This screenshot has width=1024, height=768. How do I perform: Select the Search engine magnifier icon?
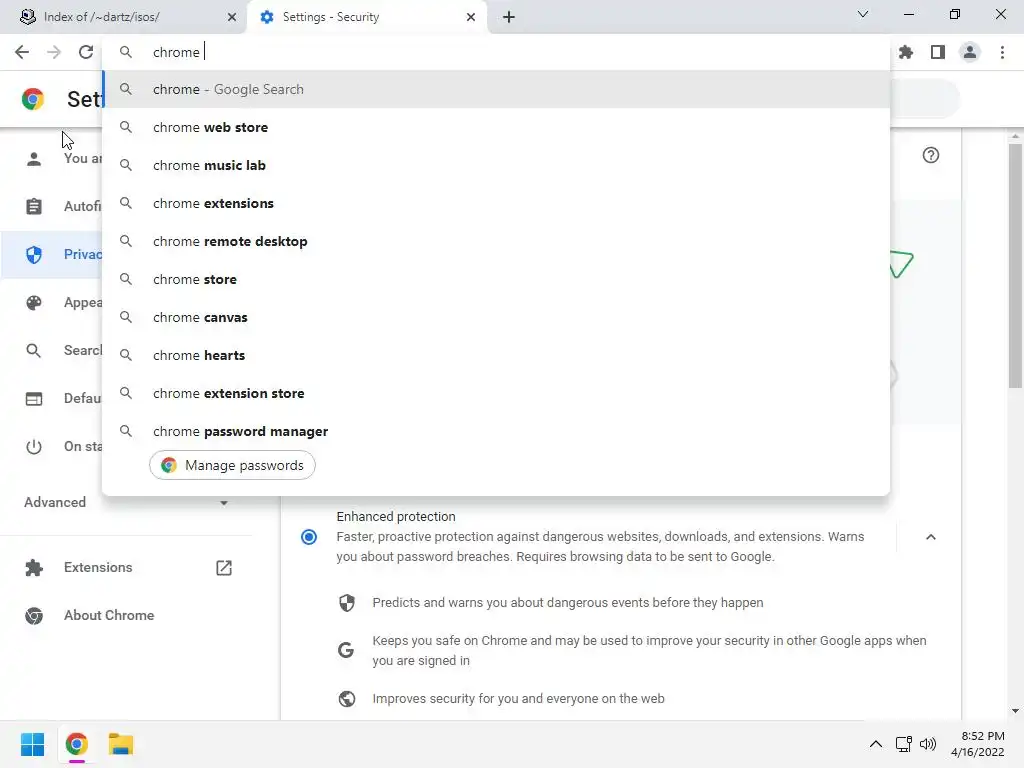click(x=34, y=351)
